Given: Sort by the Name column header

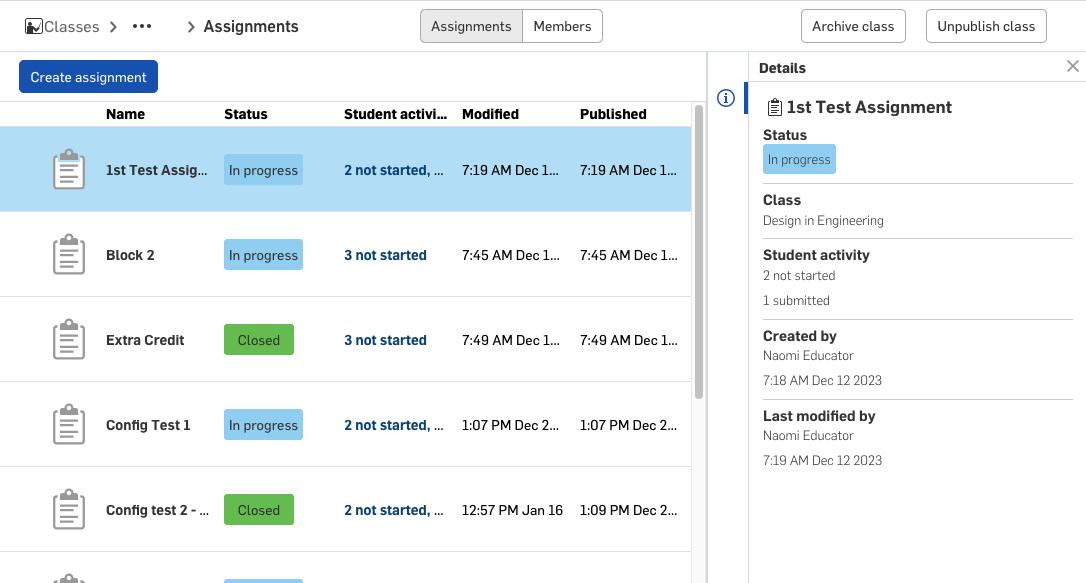Looking at the screenshot, I should pos(125,114).
